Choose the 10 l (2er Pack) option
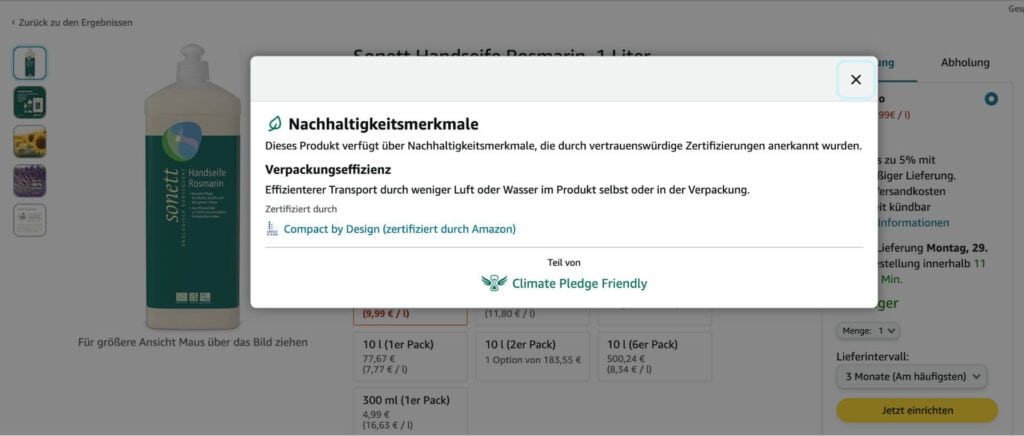 point(532,357)
